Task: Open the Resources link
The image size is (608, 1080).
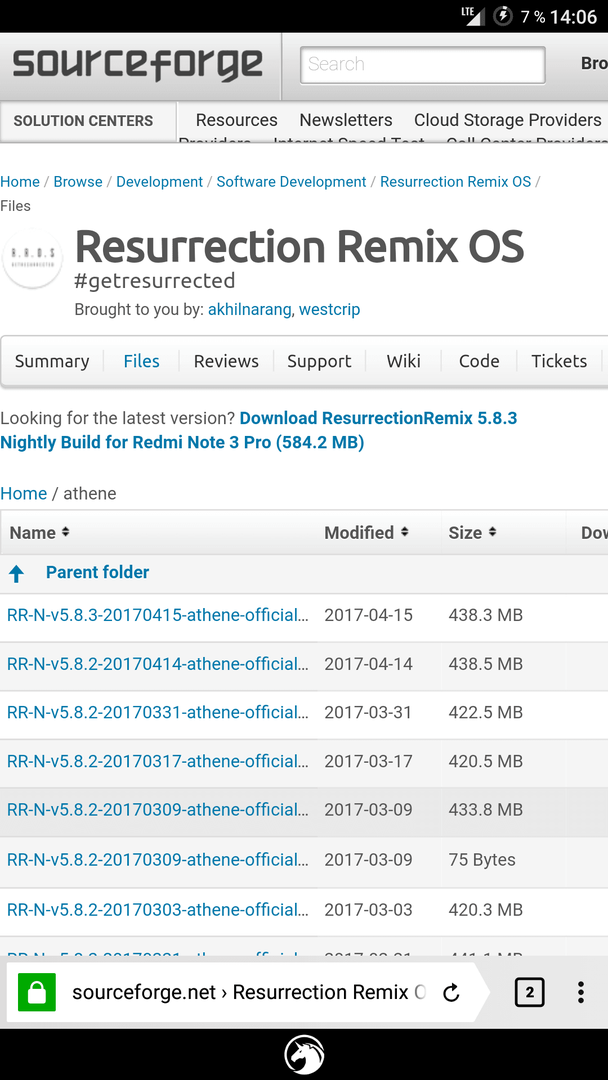Action: 236,120
